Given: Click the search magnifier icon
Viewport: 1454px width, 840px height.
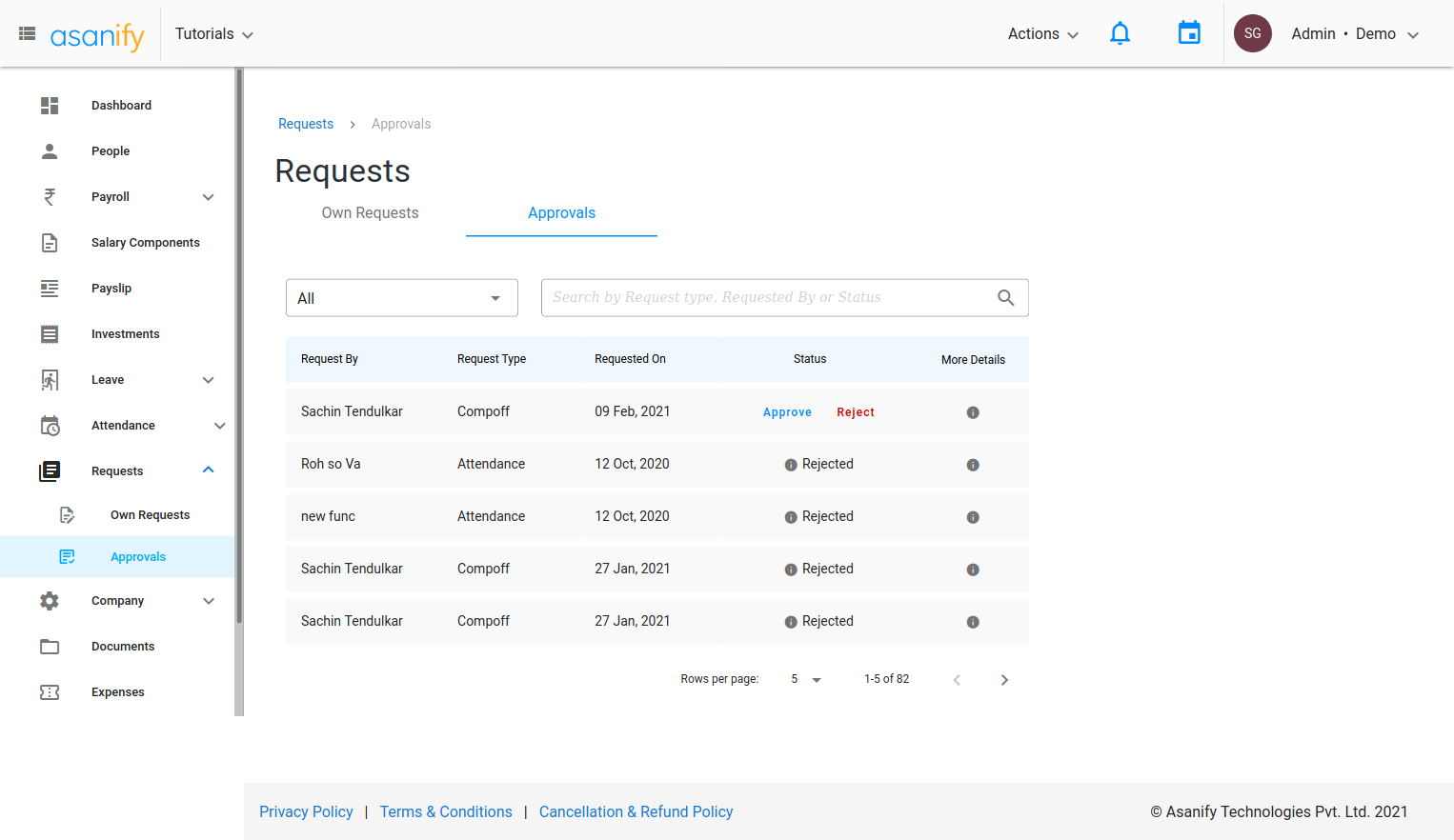Looking at the screenshot, I should click(1005, 298).
